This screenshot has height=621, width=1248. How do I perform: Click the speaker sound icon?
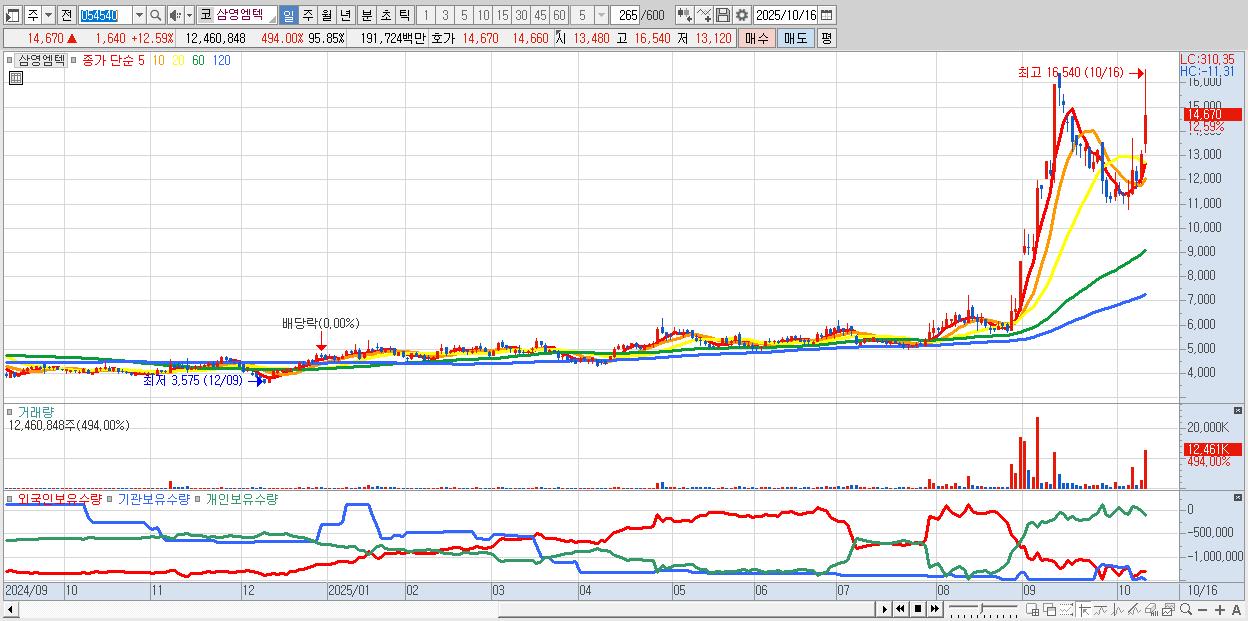click(x=175, y=15)
